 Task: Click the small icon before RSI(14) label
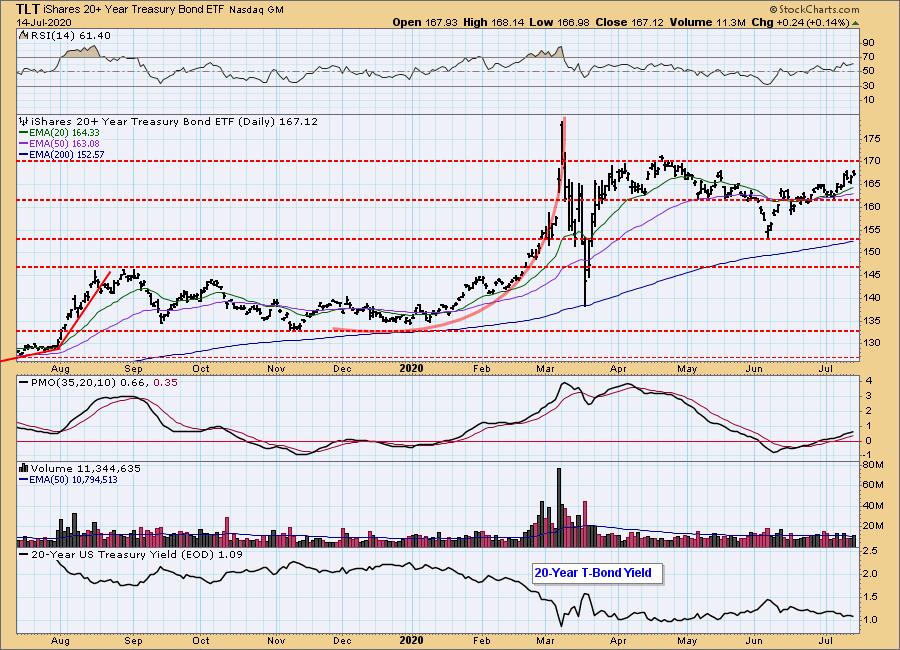[x=23, y=36]
